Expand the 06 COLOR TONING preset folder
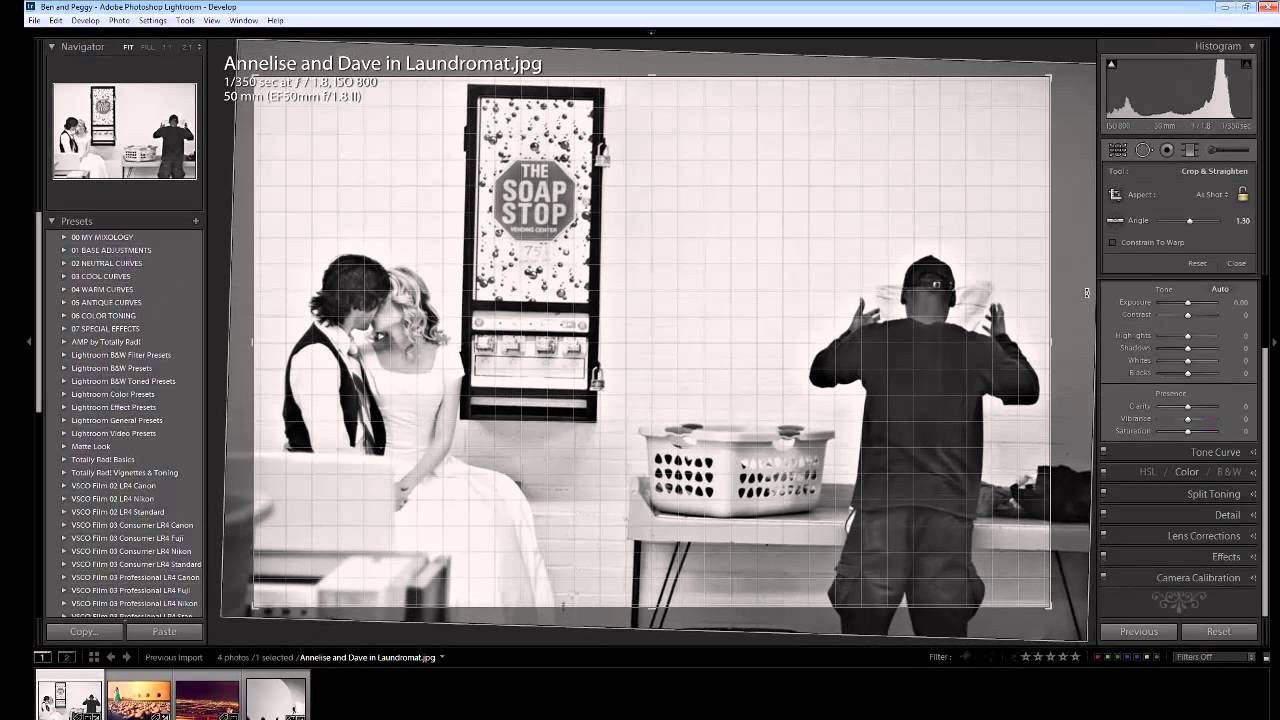Screen dimensions: 1280x720 [x=64, y=315]
